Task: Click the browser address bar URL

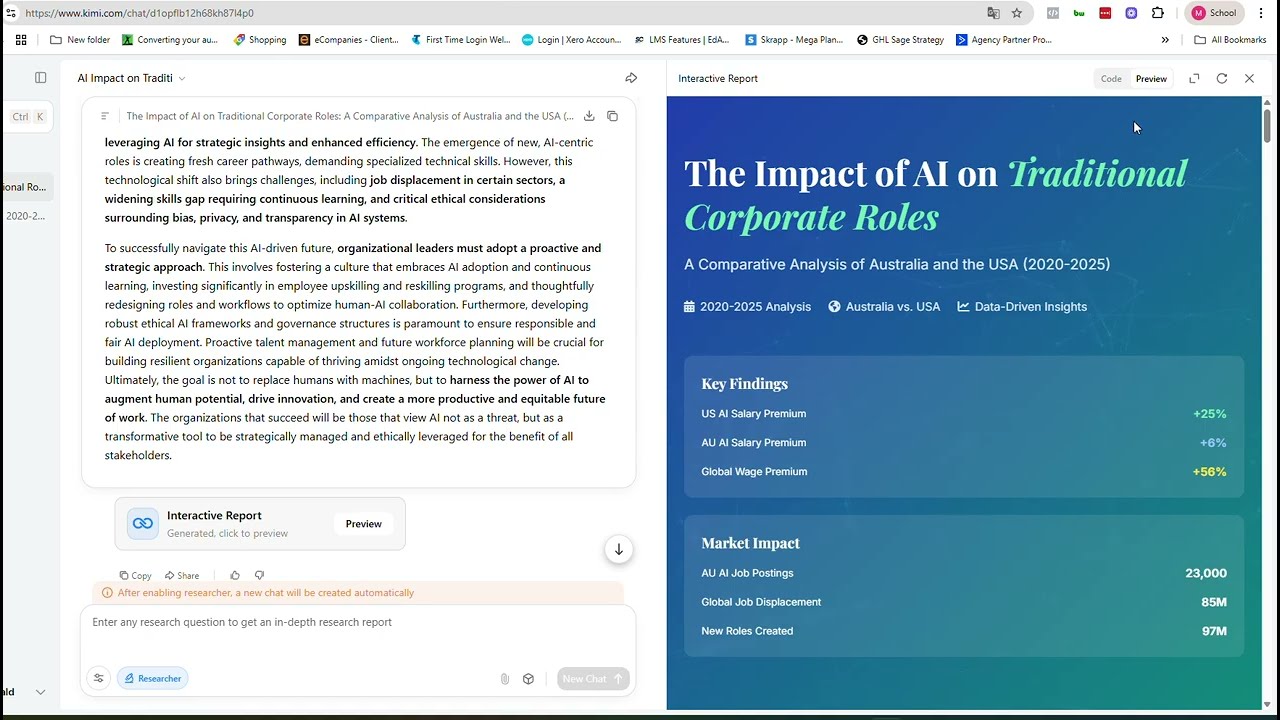Action: [140, 13]
